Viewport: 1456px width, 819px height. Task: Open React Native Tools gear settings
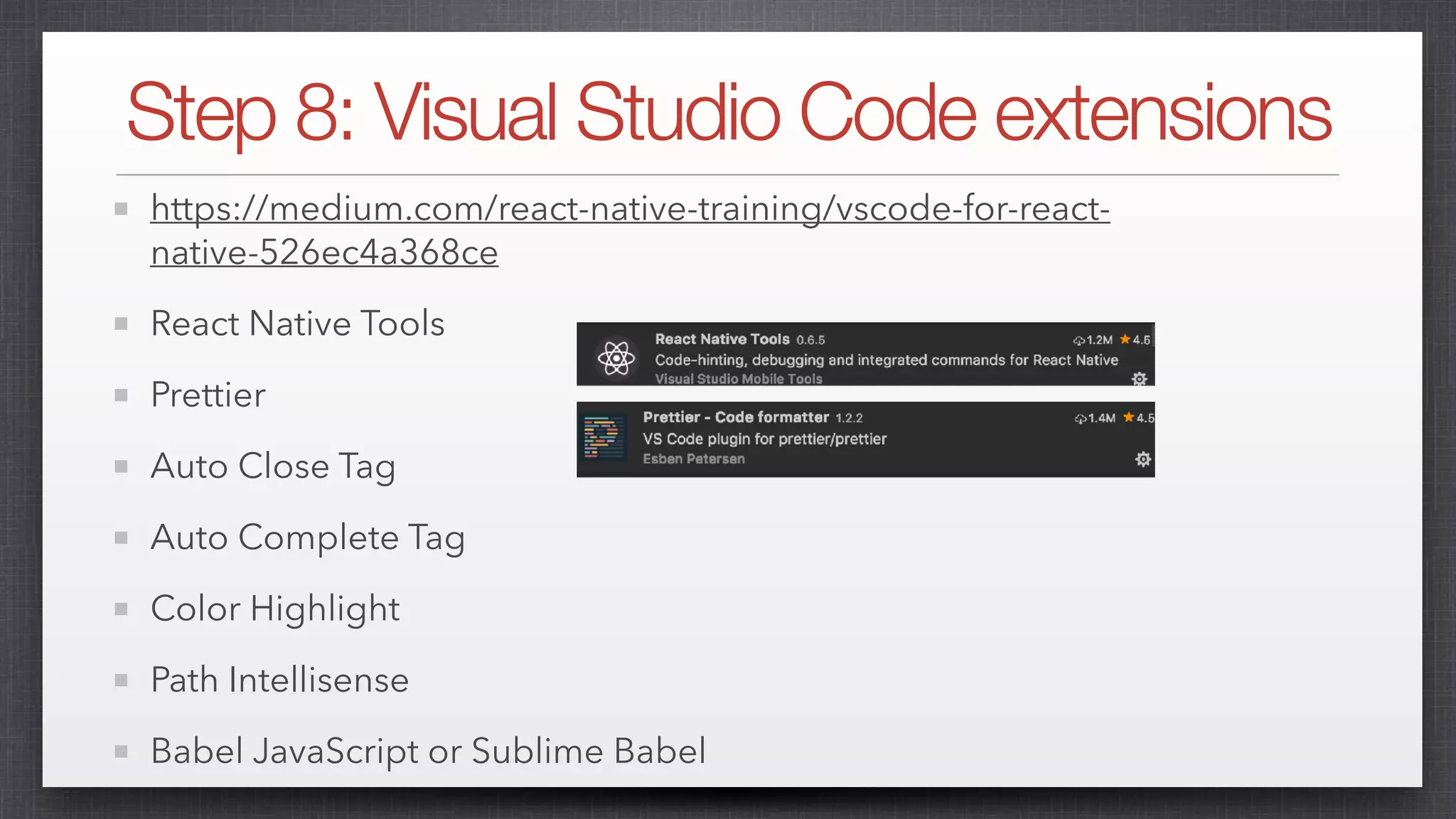pyautogui.click(x=1139, y=379)
